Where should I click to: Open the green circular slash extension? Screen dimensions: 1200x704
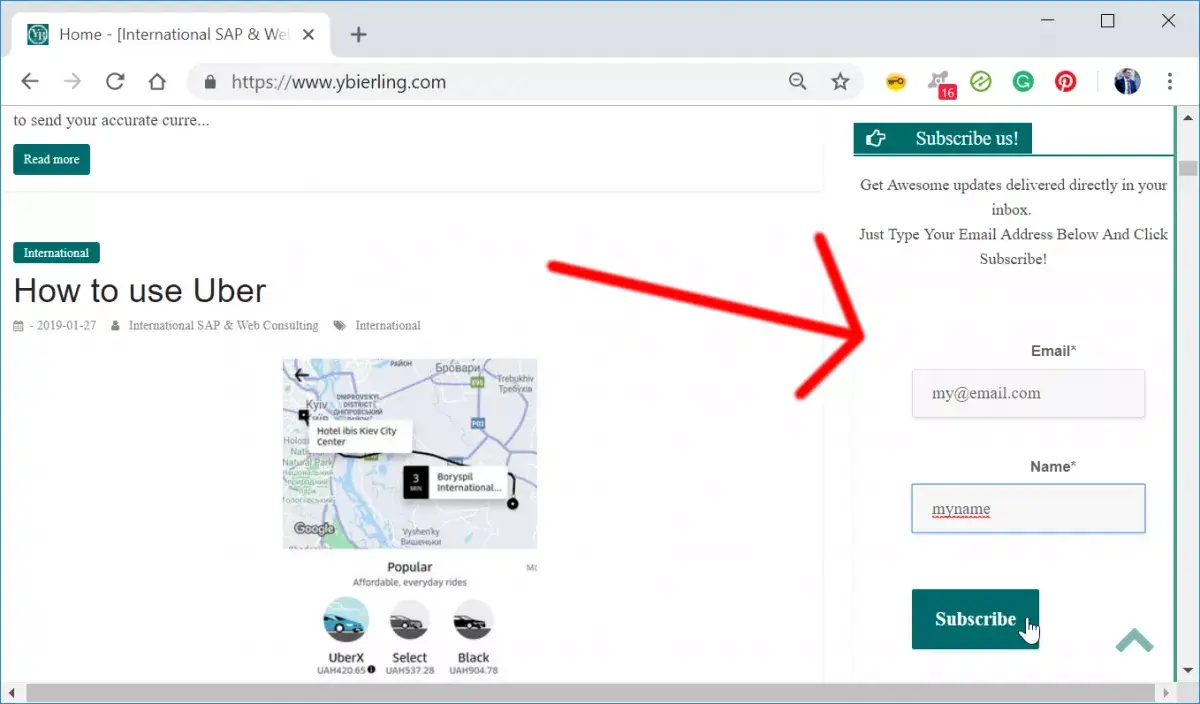click(981, 82)
